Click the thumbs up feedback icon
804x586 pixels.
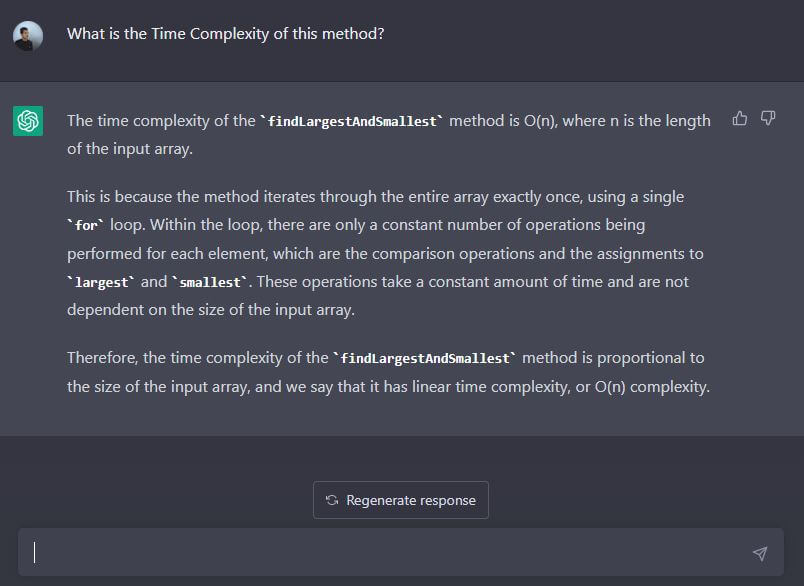point(740,119)
